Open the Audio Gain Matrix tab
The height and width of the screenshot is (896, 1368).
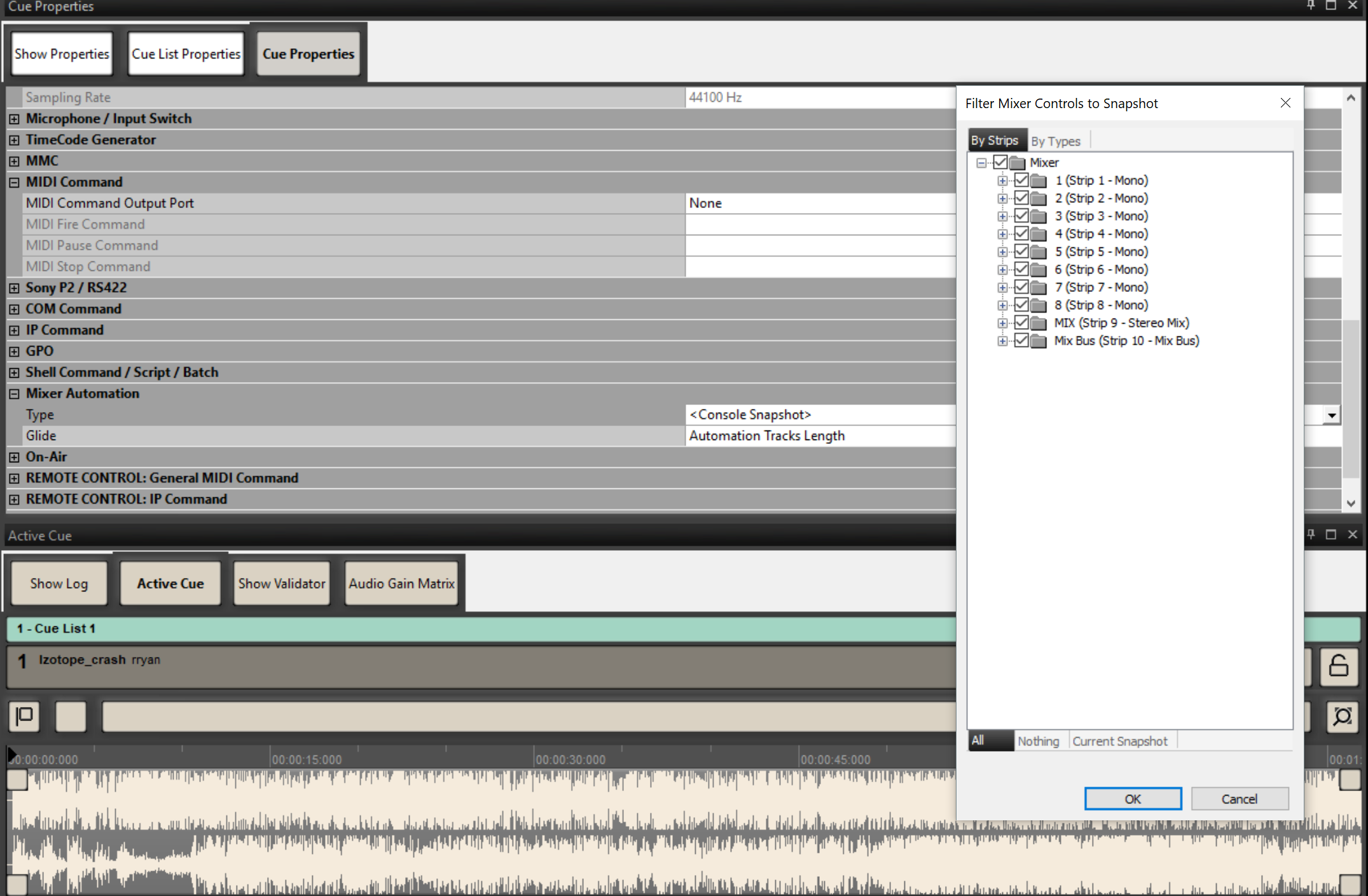pos(401,583)
